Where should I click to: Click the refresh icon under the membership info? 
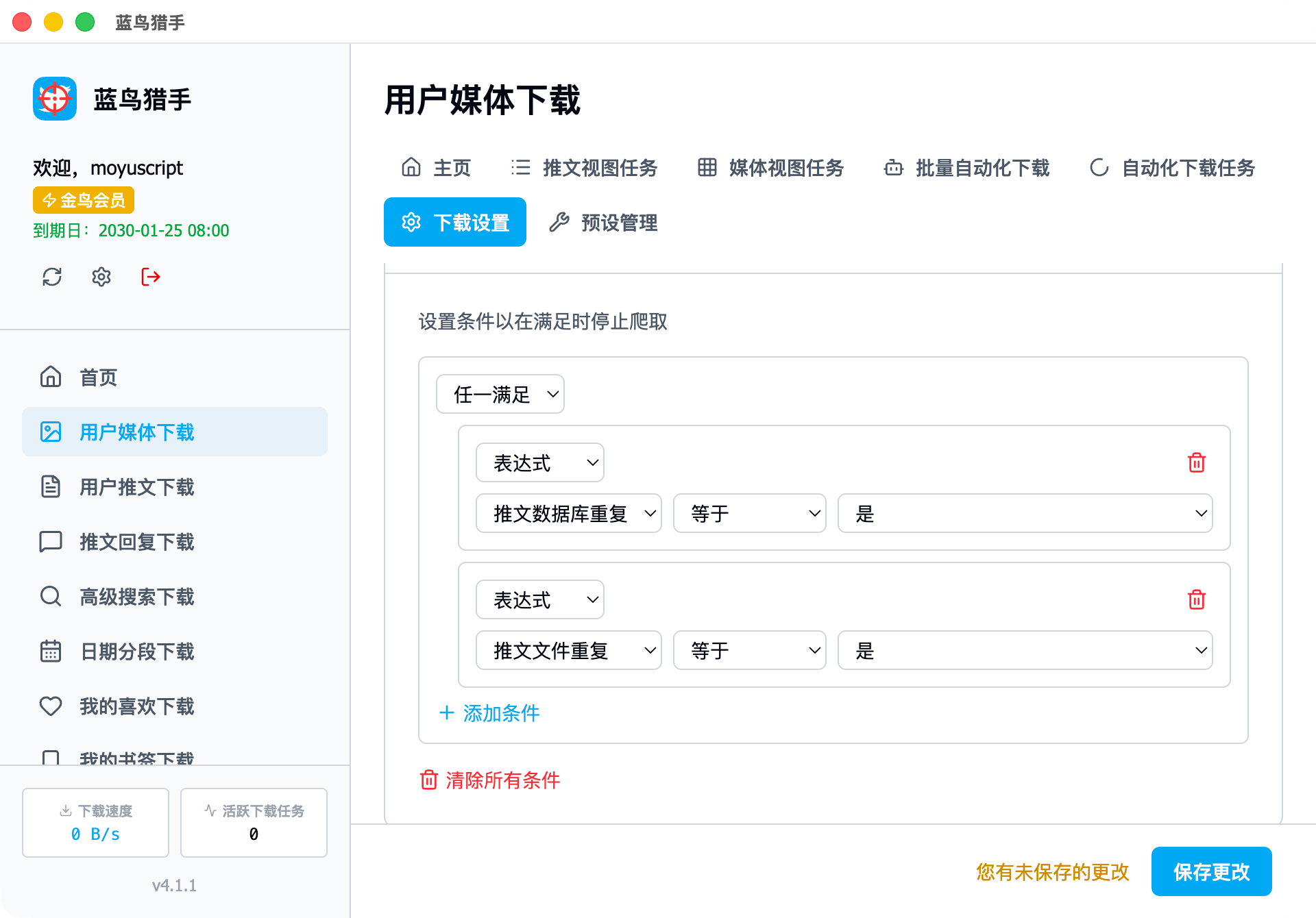click(52, 277)
